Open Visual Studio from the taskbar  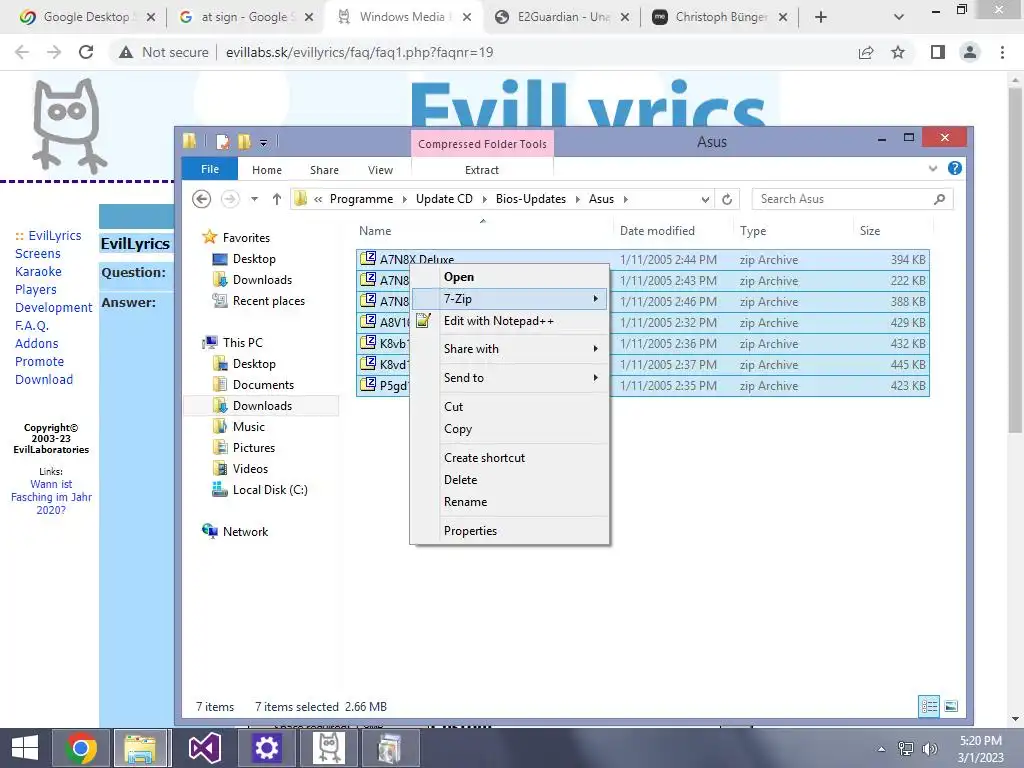pos(204,748)
